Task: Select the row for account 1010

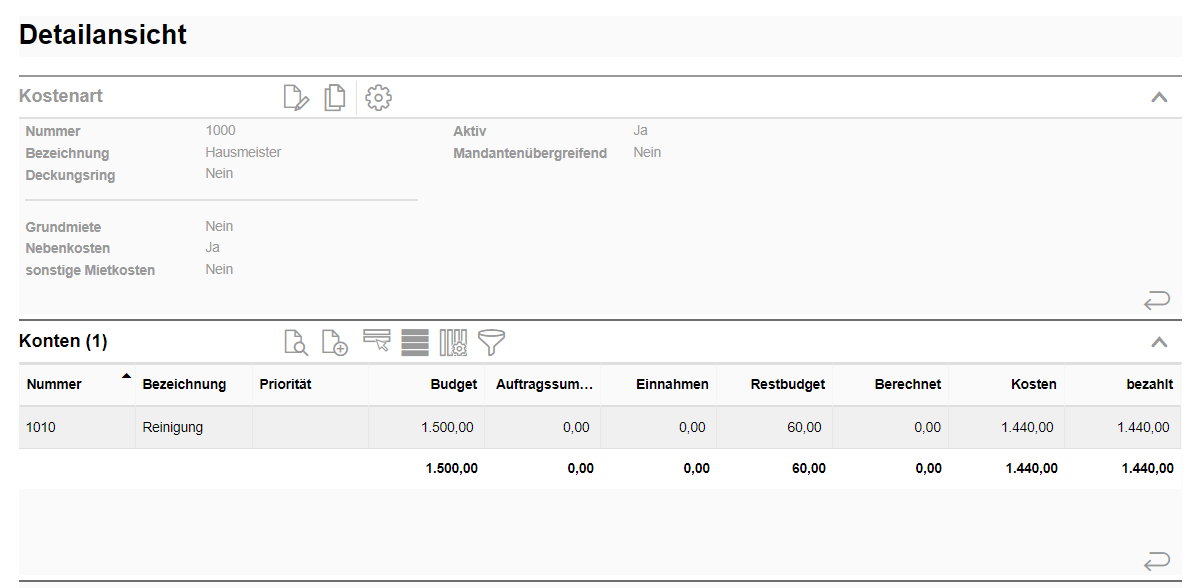Action: tap(41, 427)
